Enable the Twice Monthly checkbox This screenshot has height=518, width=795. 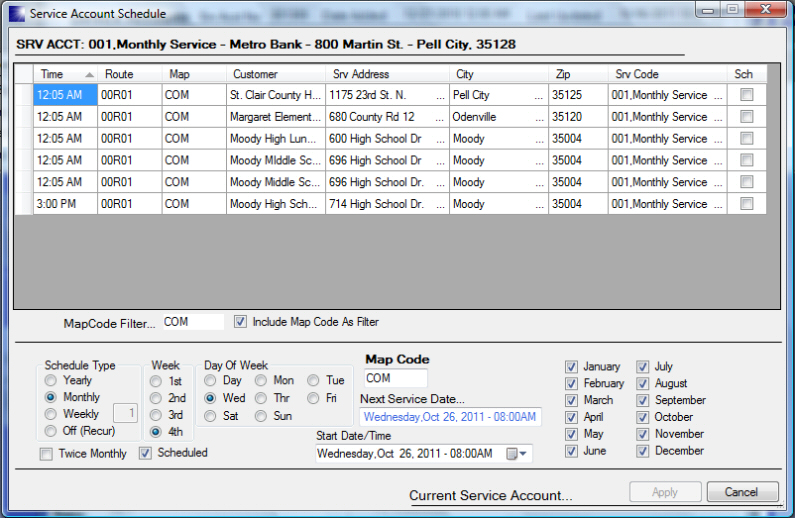click(47, 454)
